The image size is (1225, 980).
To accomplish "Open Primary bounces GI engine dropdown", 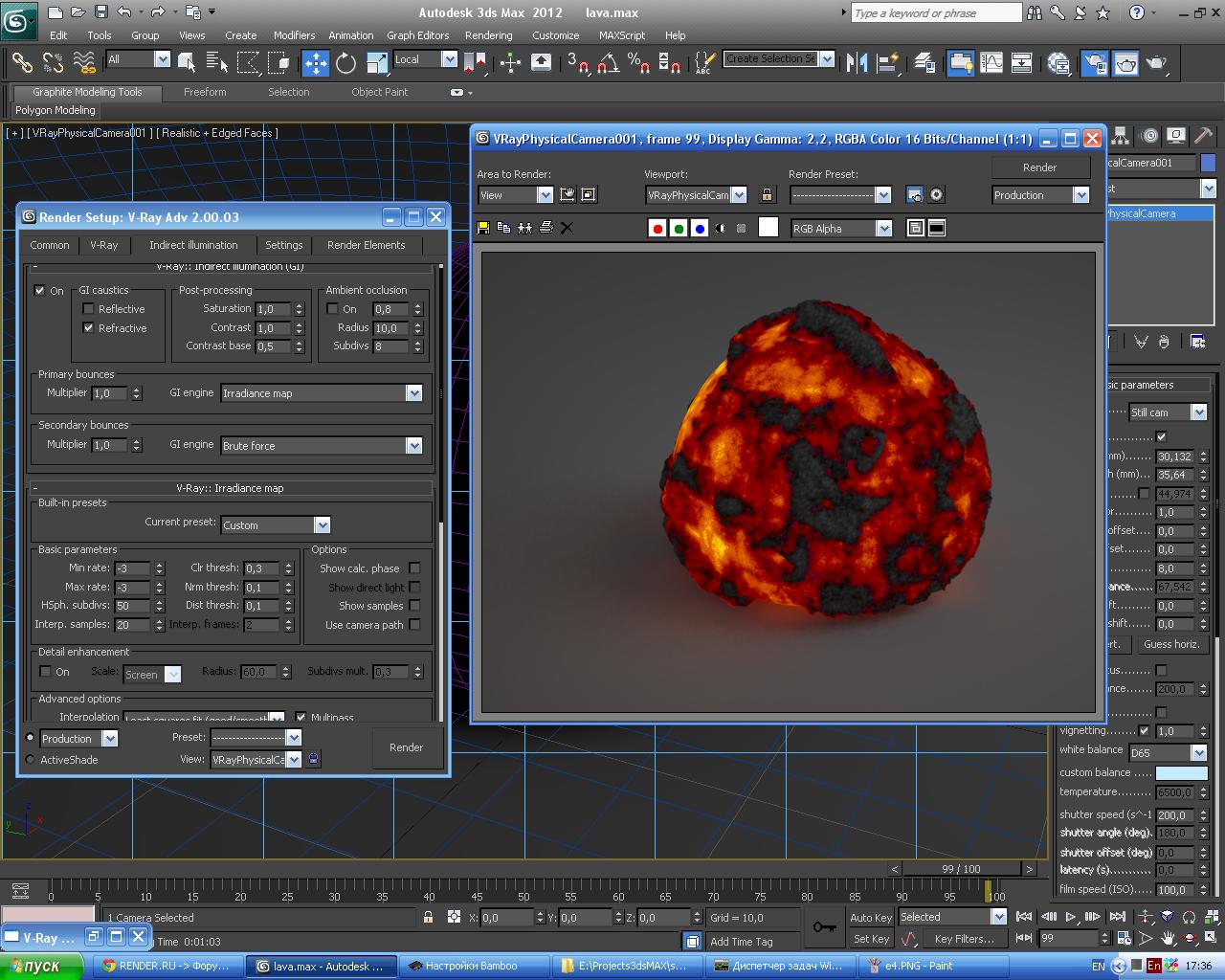I will point(413,393).
